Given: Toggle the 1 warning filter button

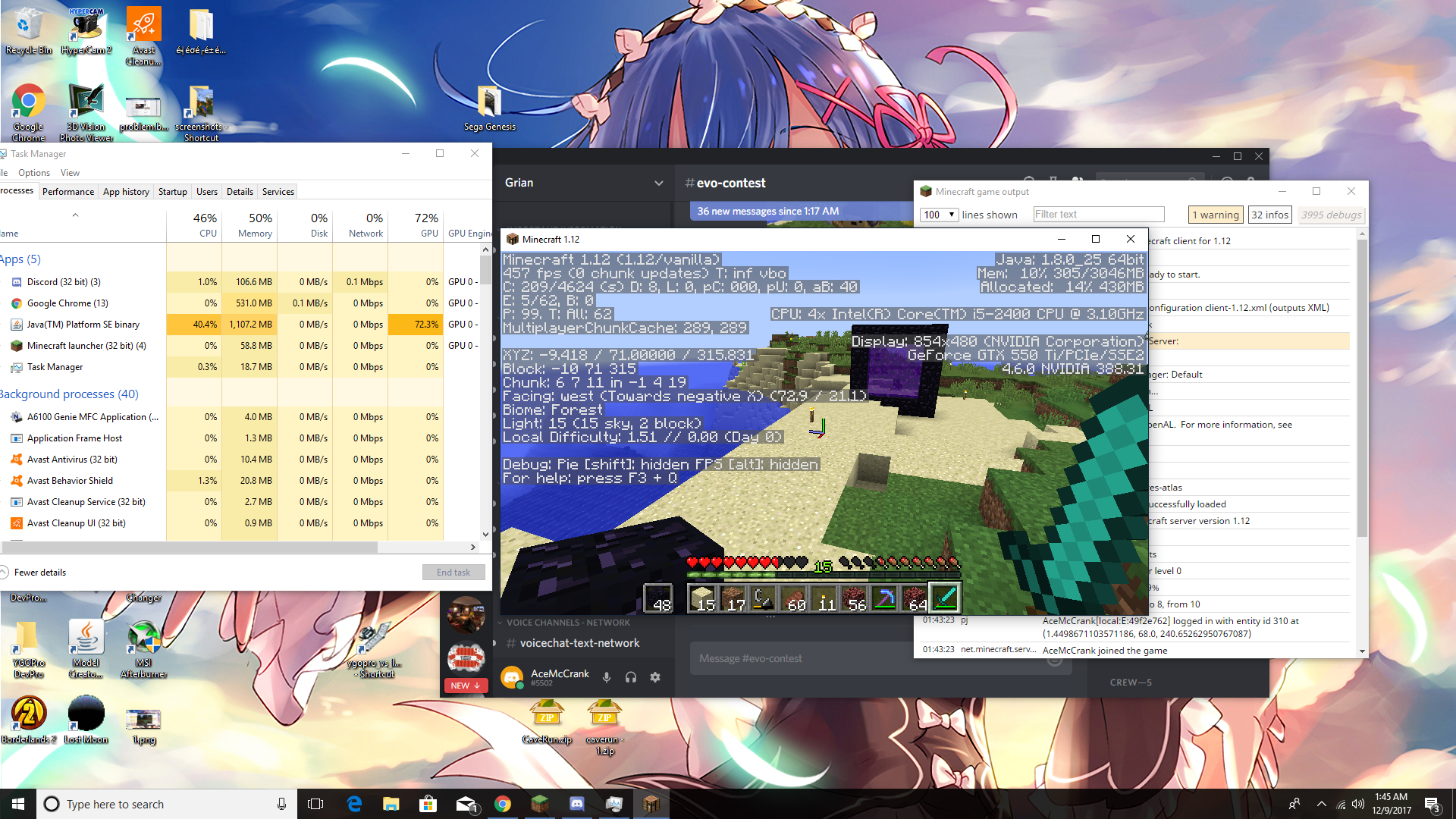Looking at the screenshot, I should (1215, 215).
